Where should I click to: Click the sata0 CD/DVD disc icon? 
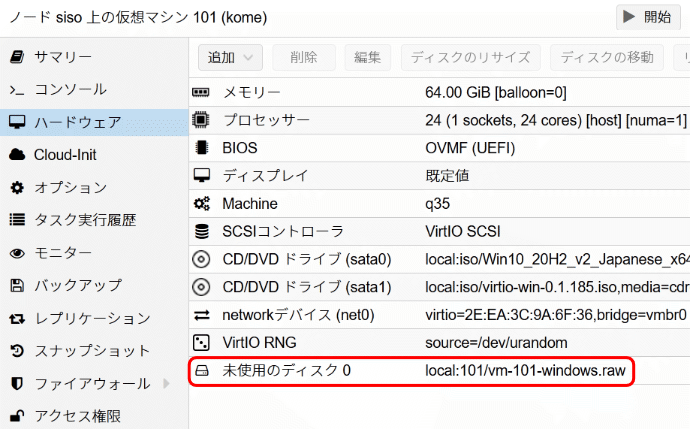tap(201, 260)
